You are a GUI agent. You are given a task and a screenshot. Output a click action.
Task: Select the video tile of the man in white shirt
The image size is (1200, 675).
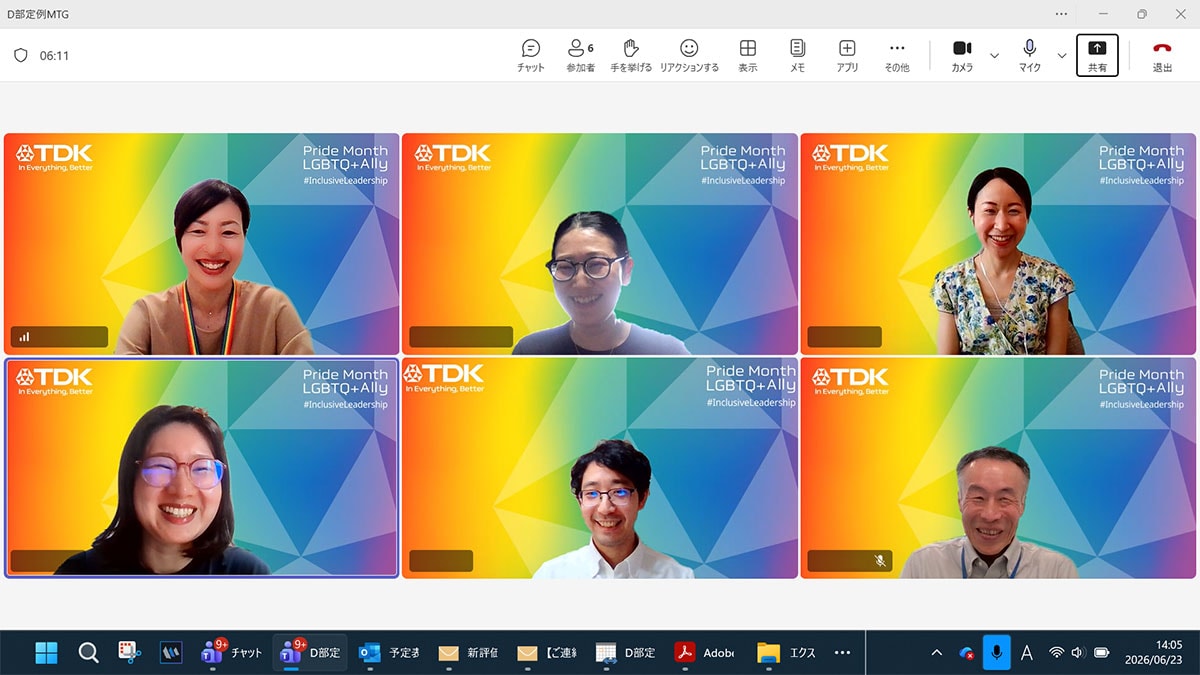click(x=600, y=468)
